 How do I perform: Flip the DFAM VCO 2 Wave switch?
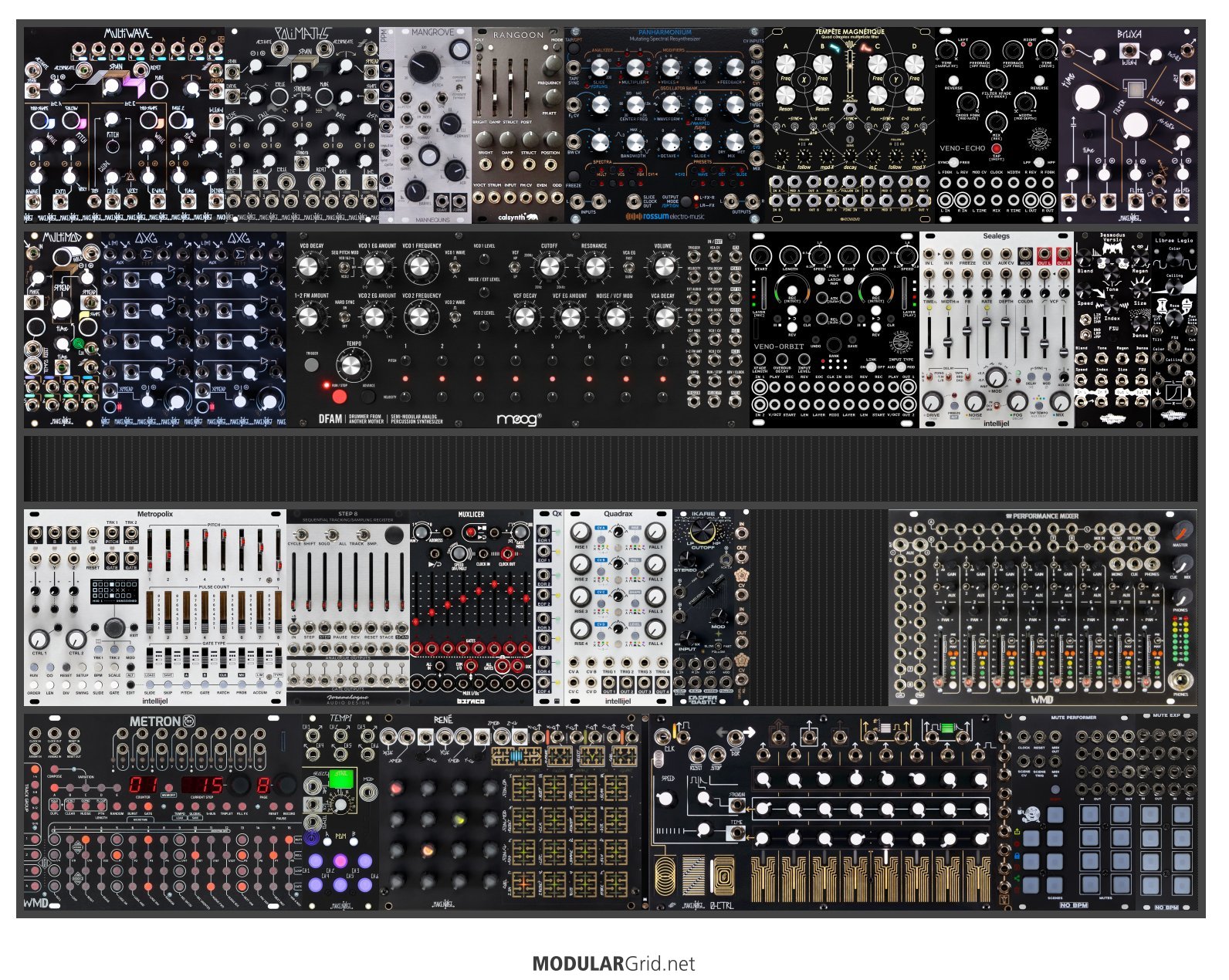coord(455,316)
